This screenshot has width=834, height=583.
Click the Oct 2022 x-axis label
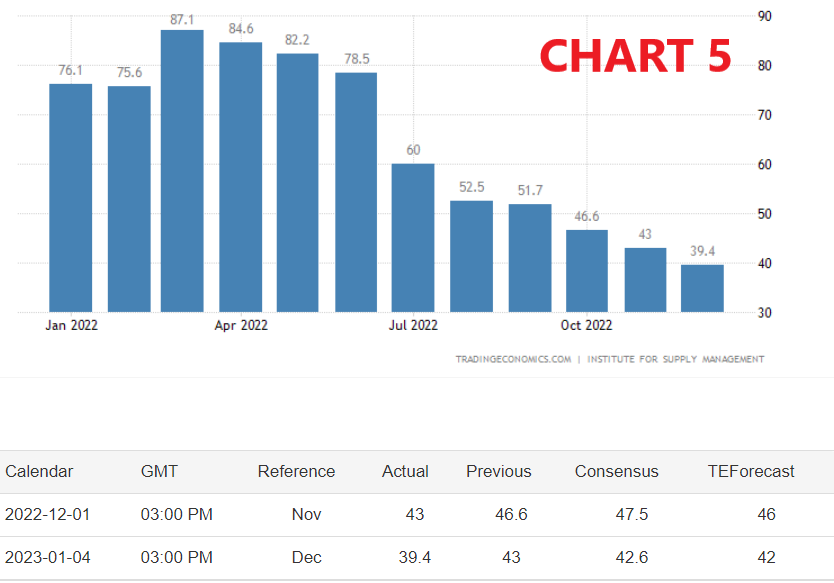[x=586, y=325]
